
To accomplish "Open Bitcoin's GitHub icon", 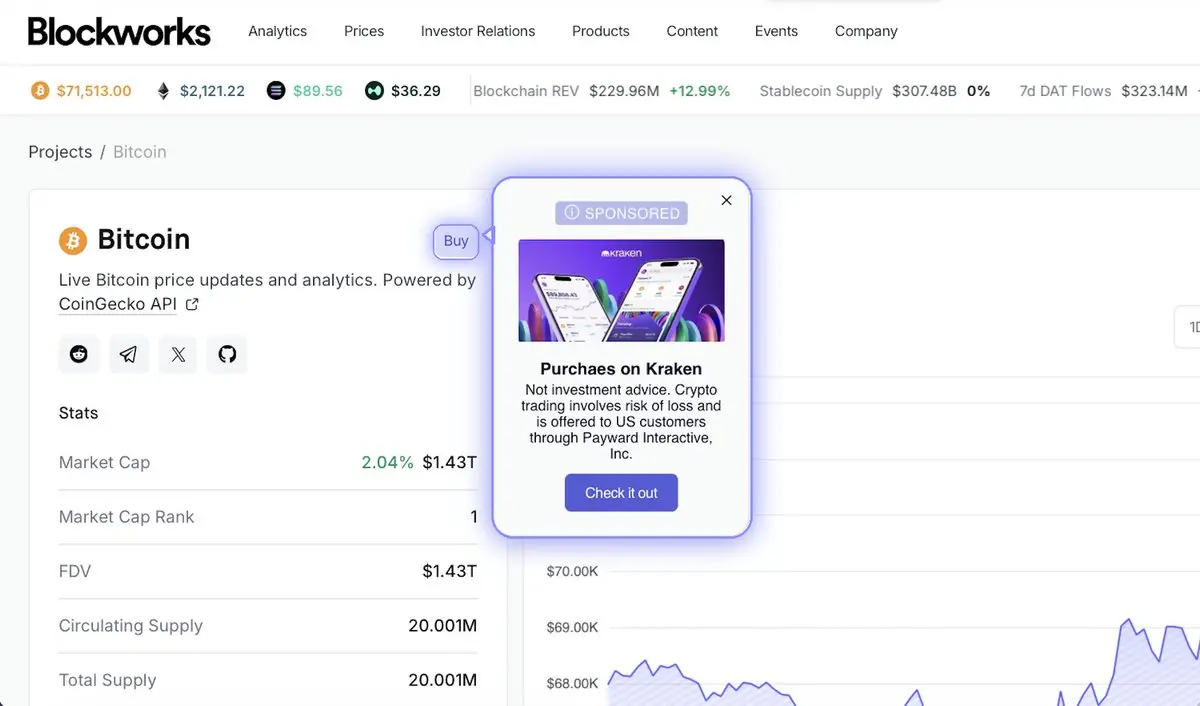I will pyautogui.click(x=227, y=354).
